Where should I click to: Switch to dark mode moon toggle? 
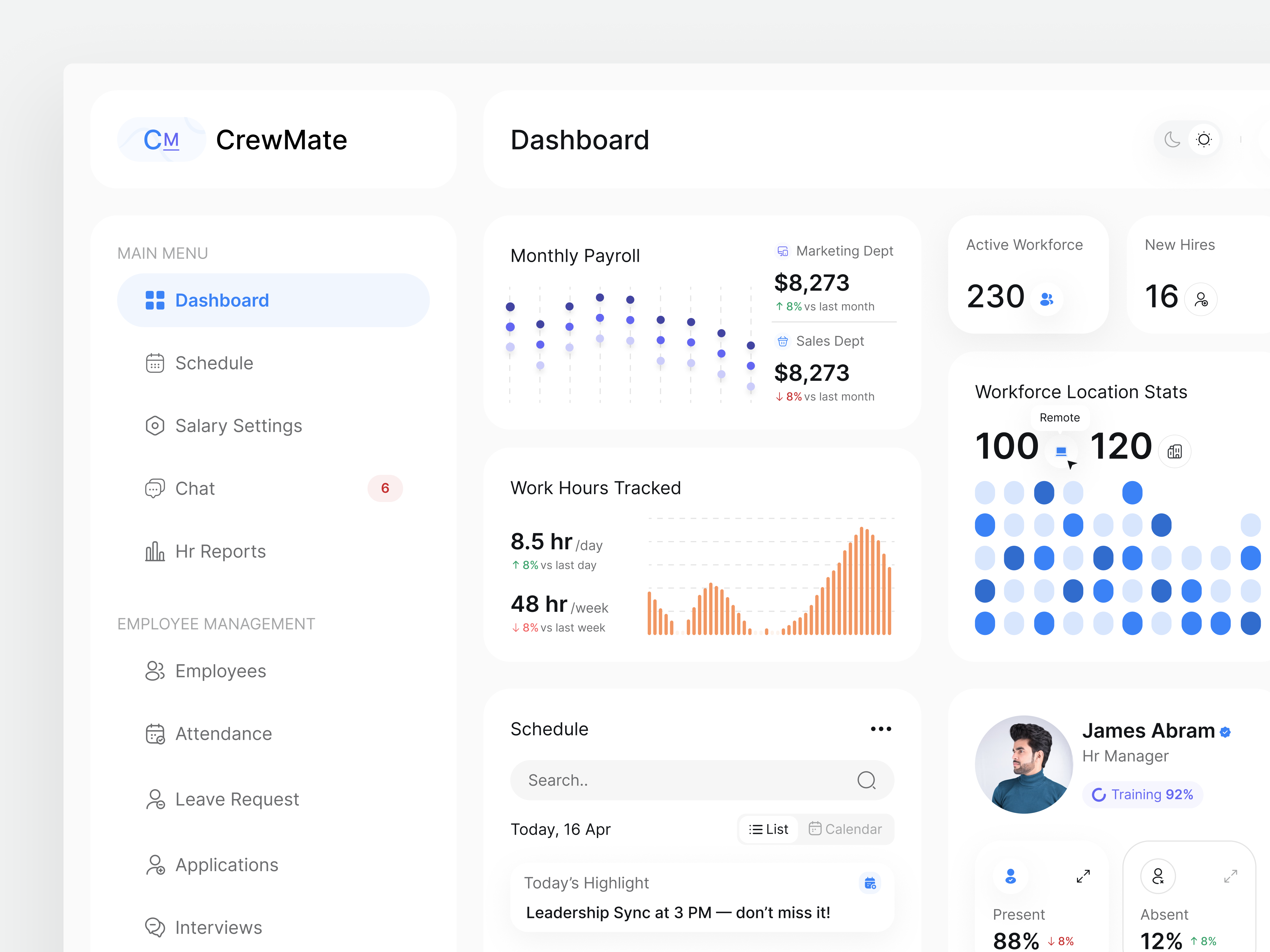(x=1172, y=139)
